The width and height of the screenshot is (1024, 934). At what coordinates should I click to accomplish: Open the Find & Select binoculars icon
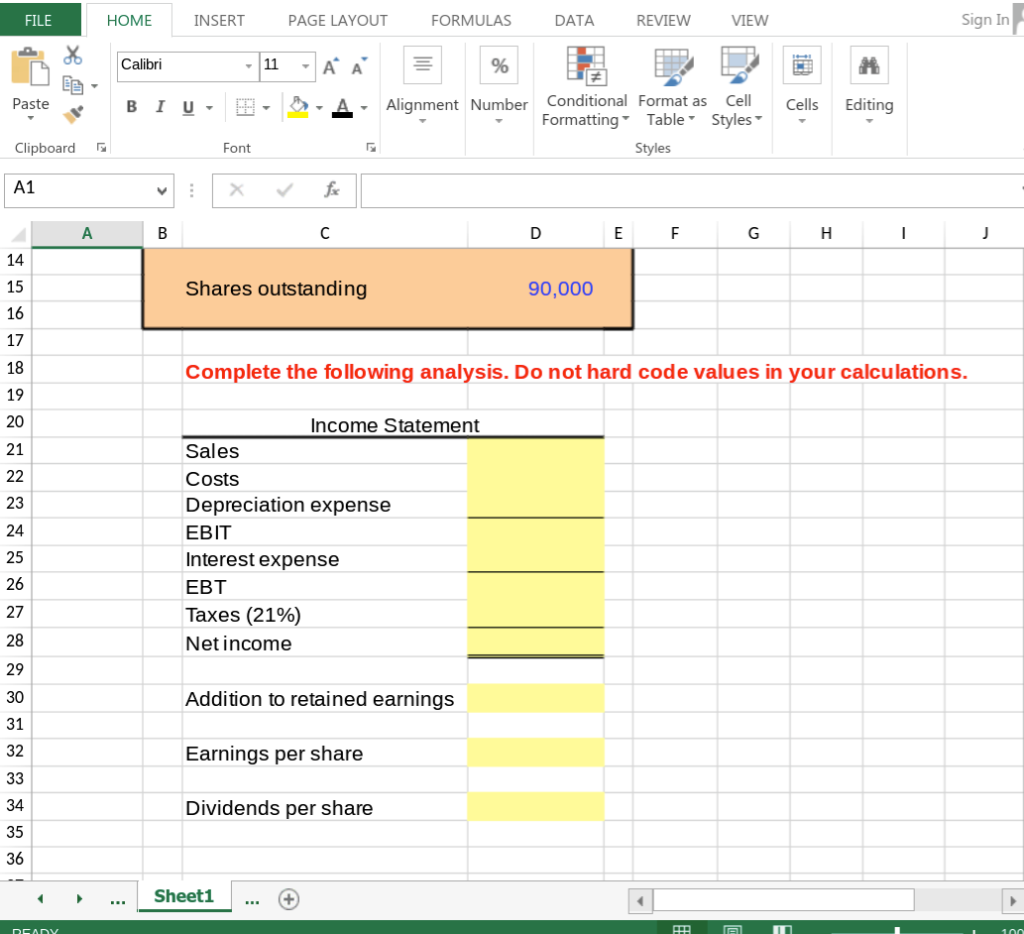[x=868, y=64]
